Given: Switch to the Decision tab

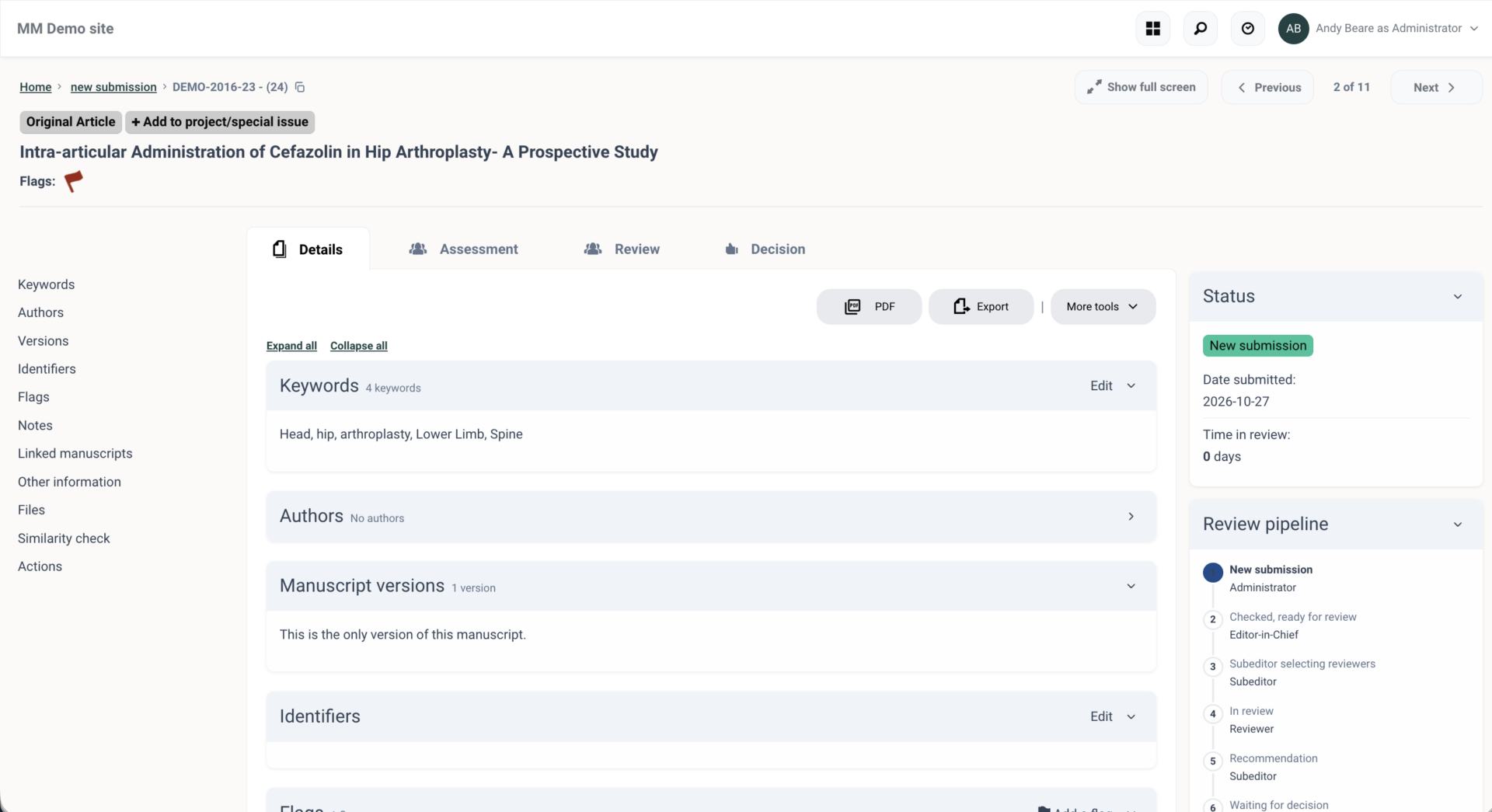Looking at the screenshot, I should click(x=765, y=249).
